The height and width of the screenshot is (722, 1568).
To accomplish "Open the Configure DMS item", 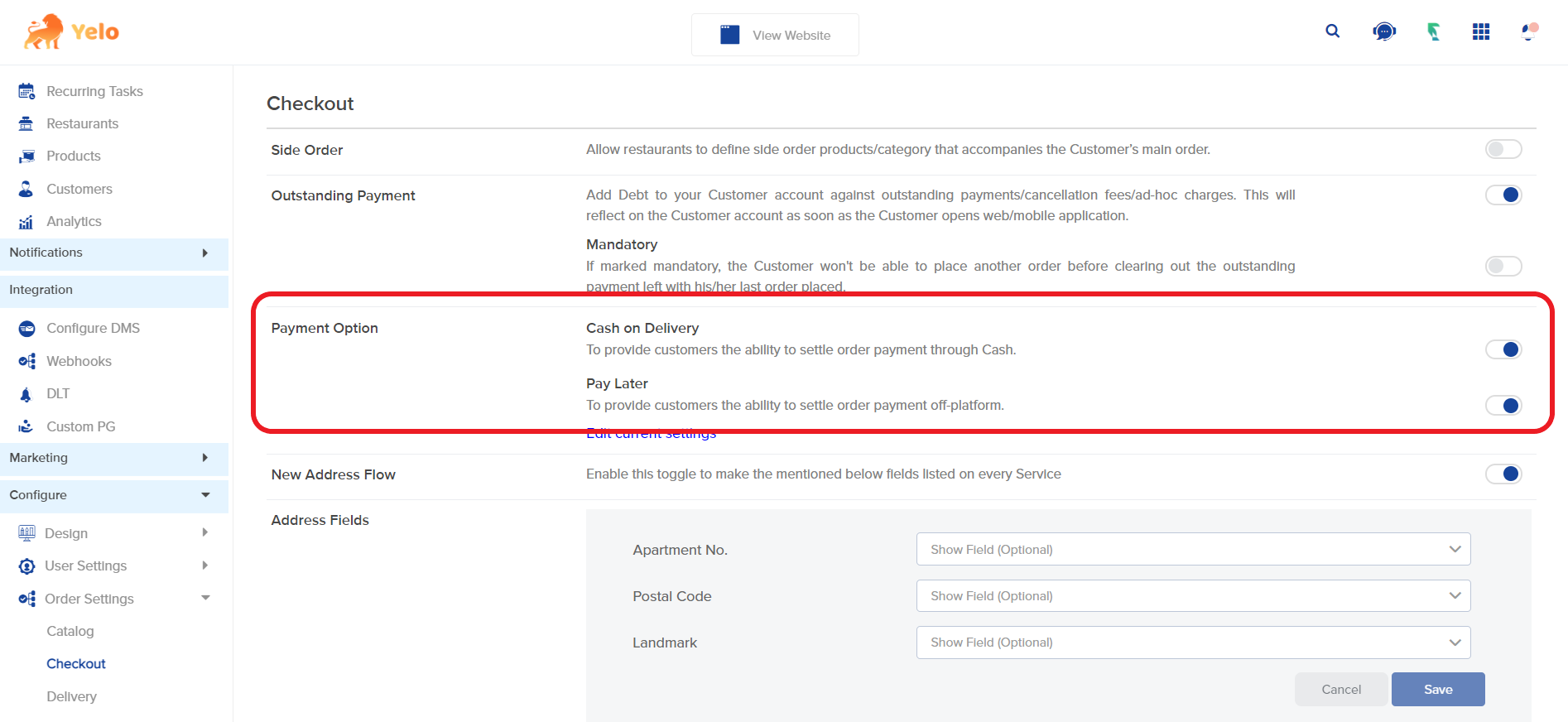I will (93, 328).
